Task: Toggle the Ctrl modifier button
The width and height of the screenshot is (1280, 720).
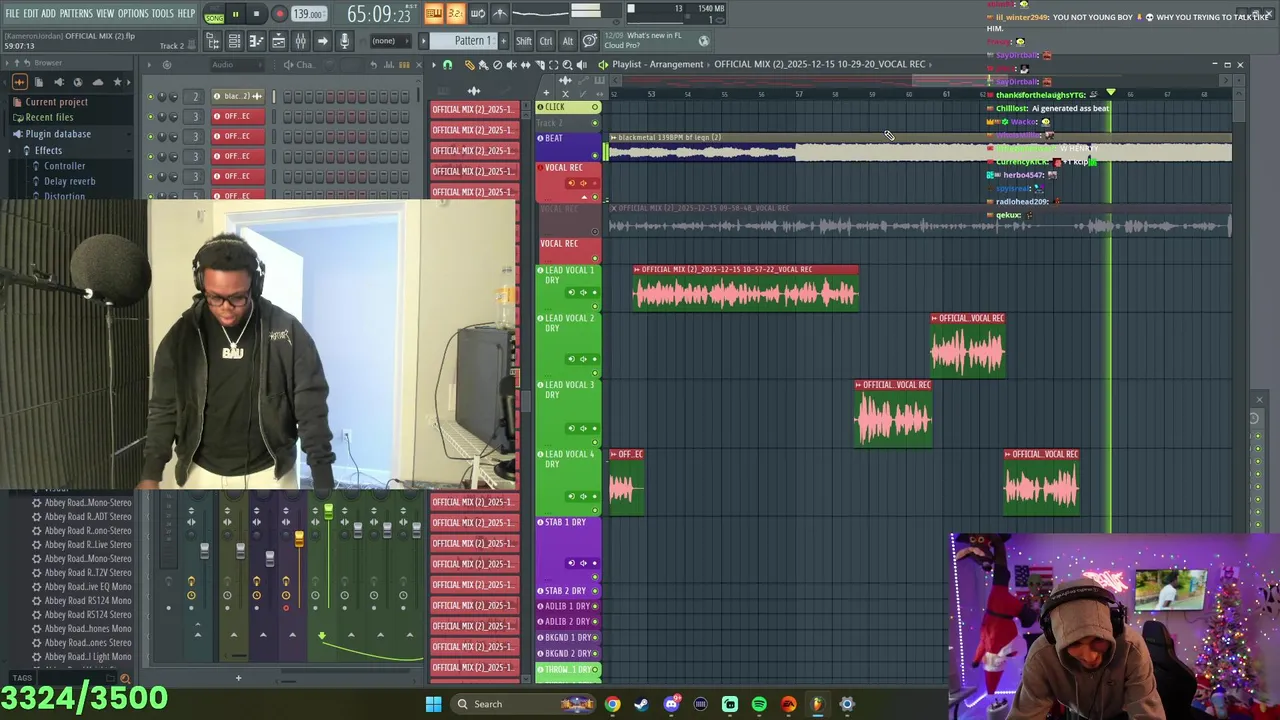Action: coord(546,41)
